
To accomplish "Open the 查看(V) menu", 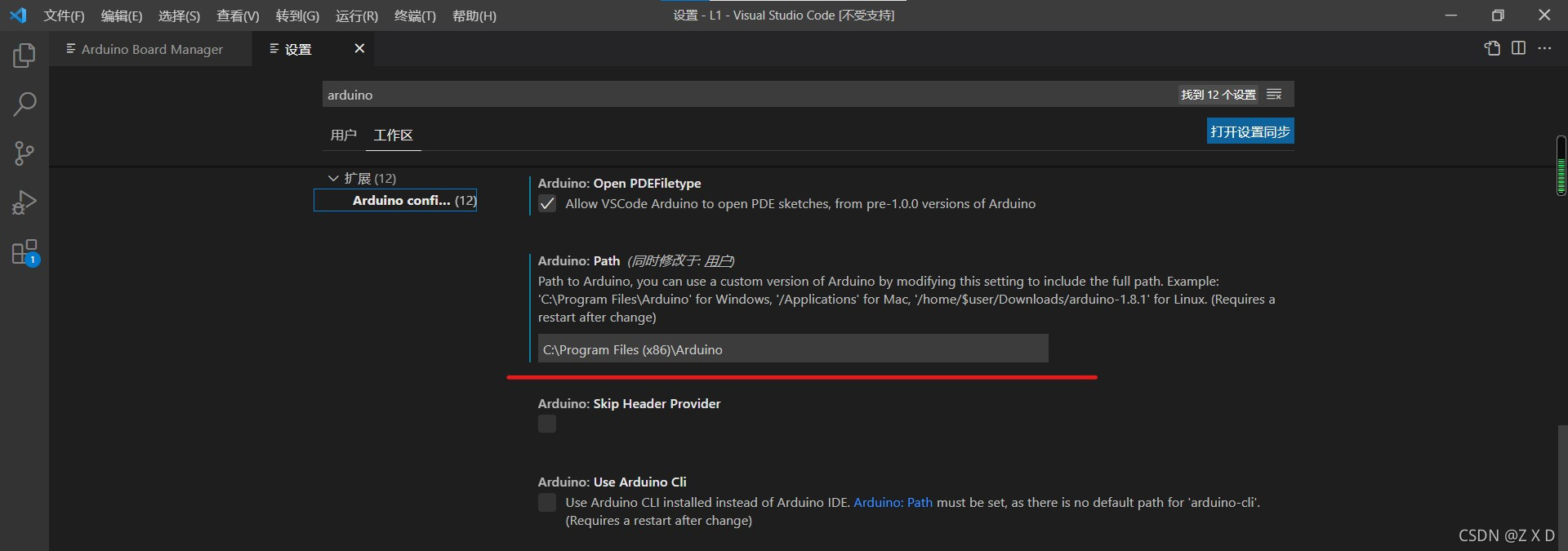I will [x=238, y=16].
